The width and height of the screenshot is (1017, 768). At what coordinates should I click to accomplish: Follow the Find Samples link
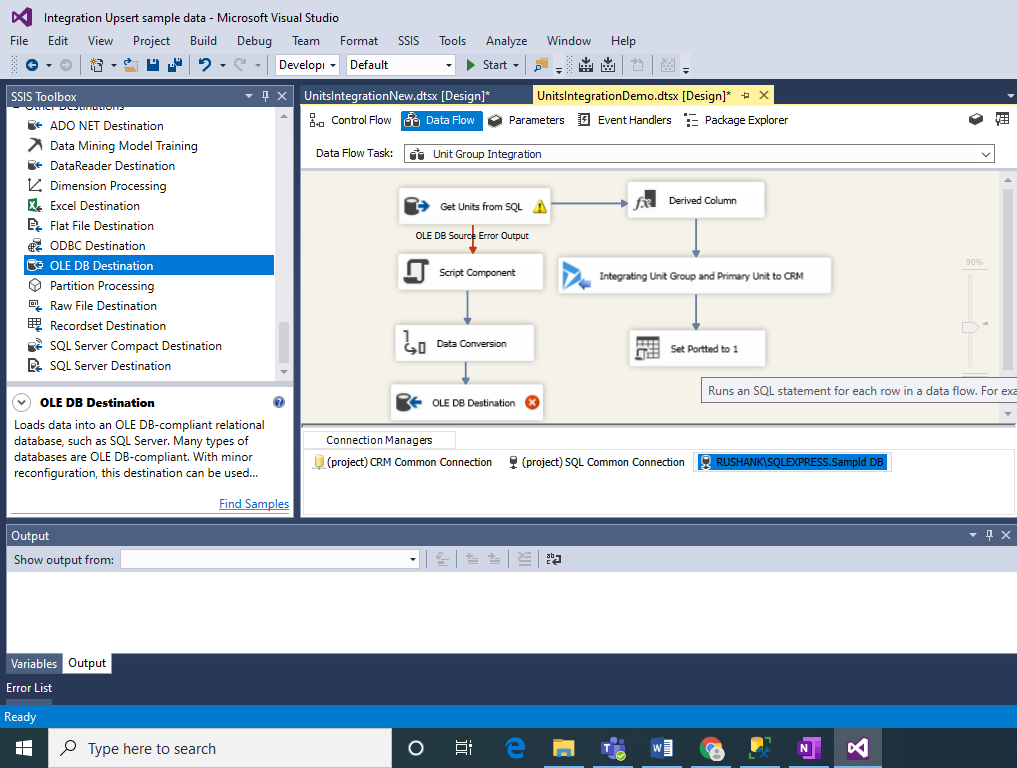coord(254,503)
